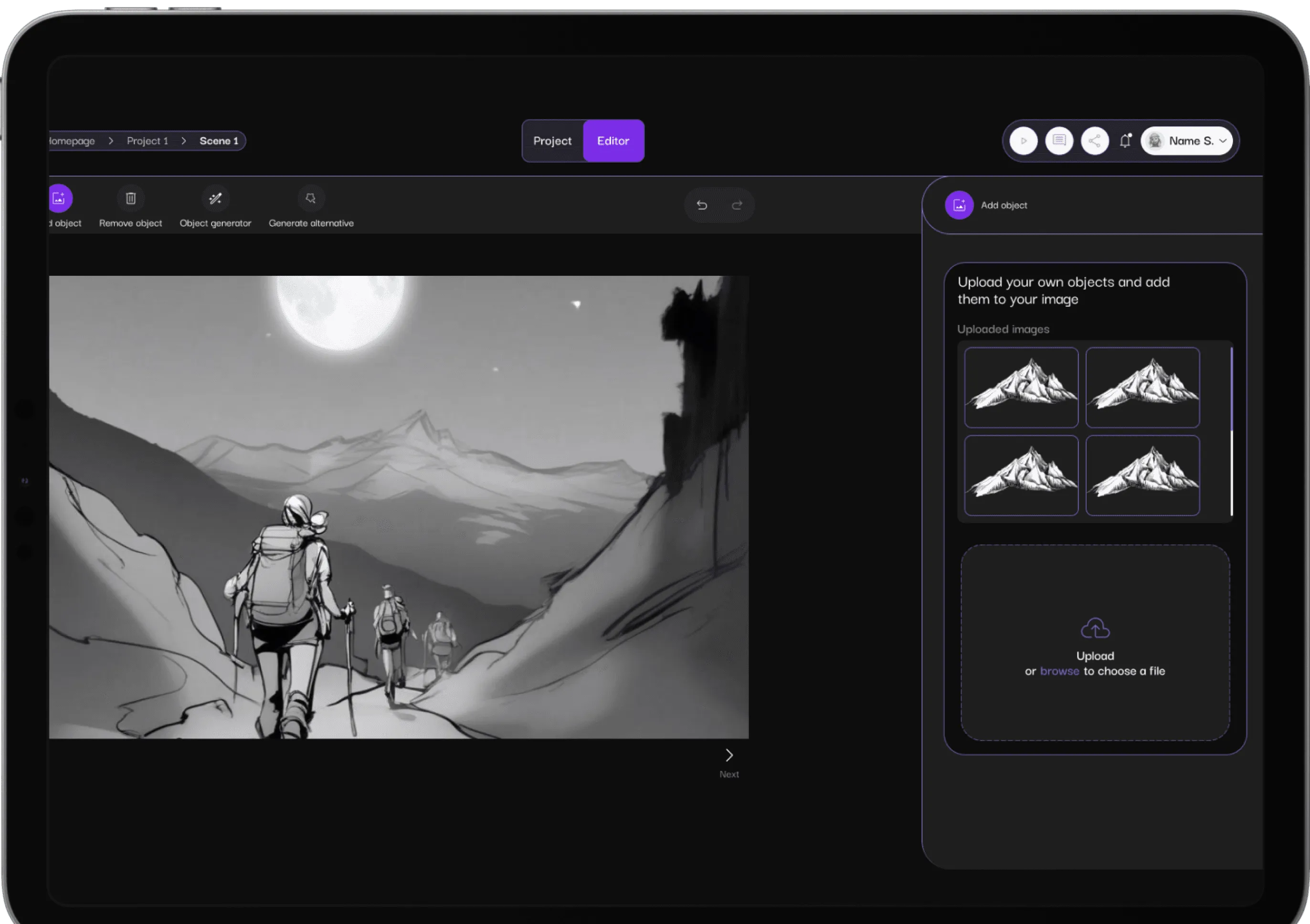Click the redo arrow
This screenshot has width=1310, height=924.
tap(737, 205)
